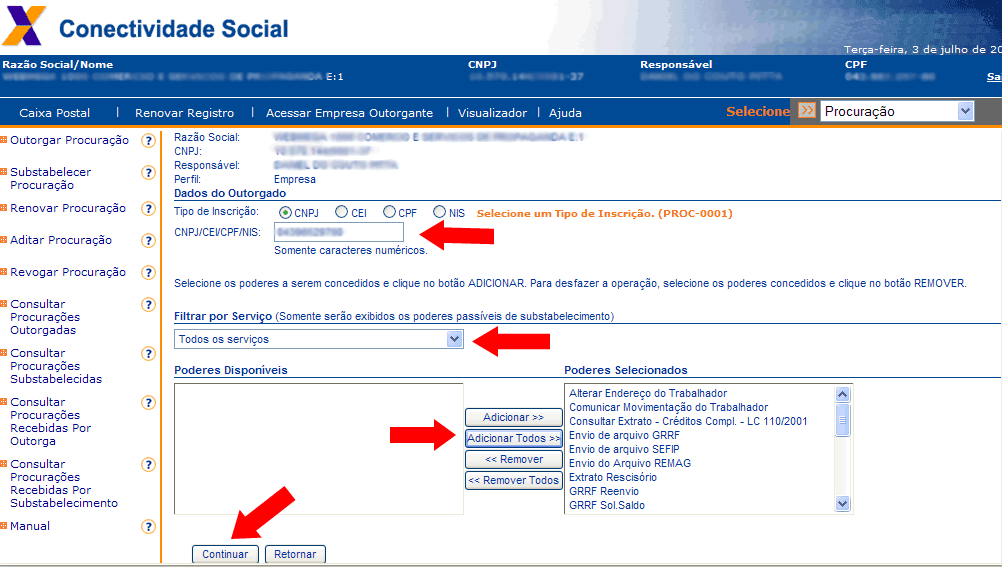The image size is (1002, 567).
Task: Click the << Remover Todos button
Action: pos(514,481)
